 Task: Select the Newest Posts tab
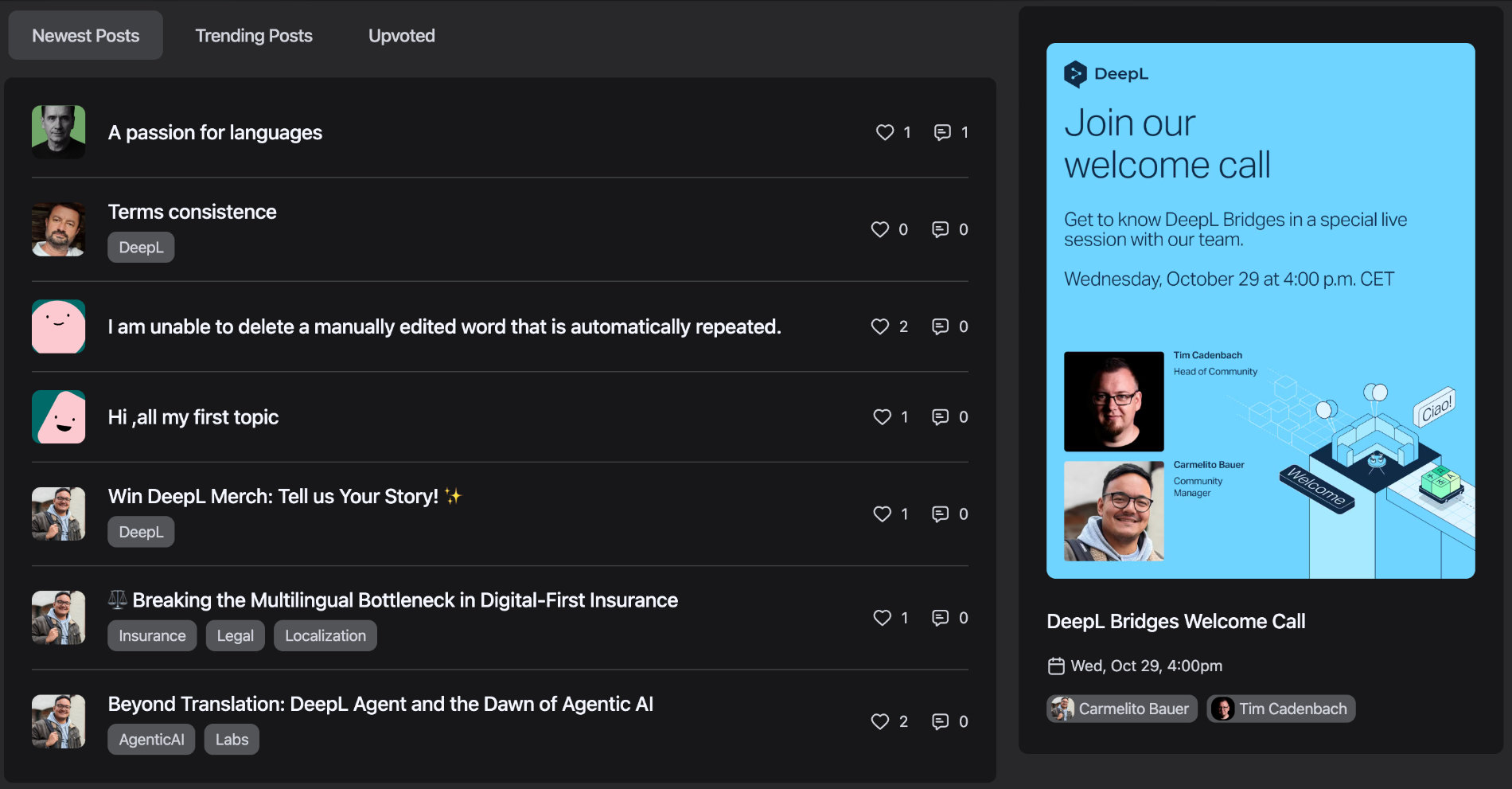click(x=86, y=36)
